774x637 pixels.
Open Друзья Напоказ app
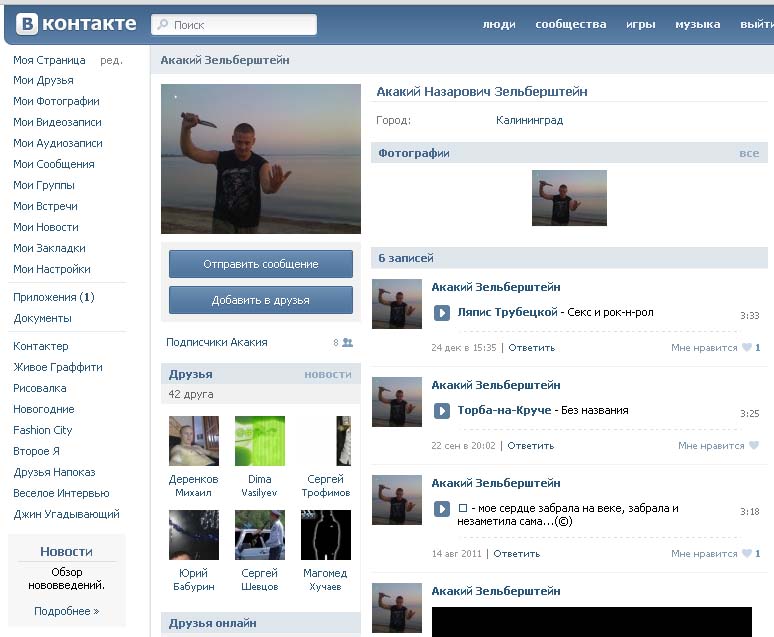[54, 472]
